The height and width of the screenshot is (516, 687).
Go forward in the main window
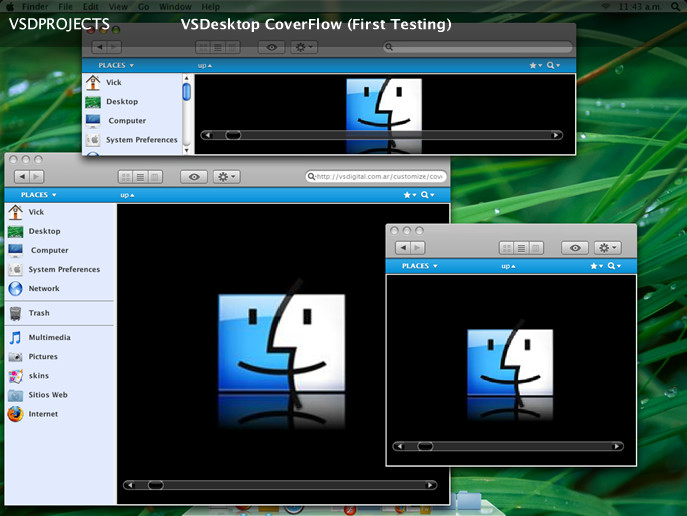[36, 177]
